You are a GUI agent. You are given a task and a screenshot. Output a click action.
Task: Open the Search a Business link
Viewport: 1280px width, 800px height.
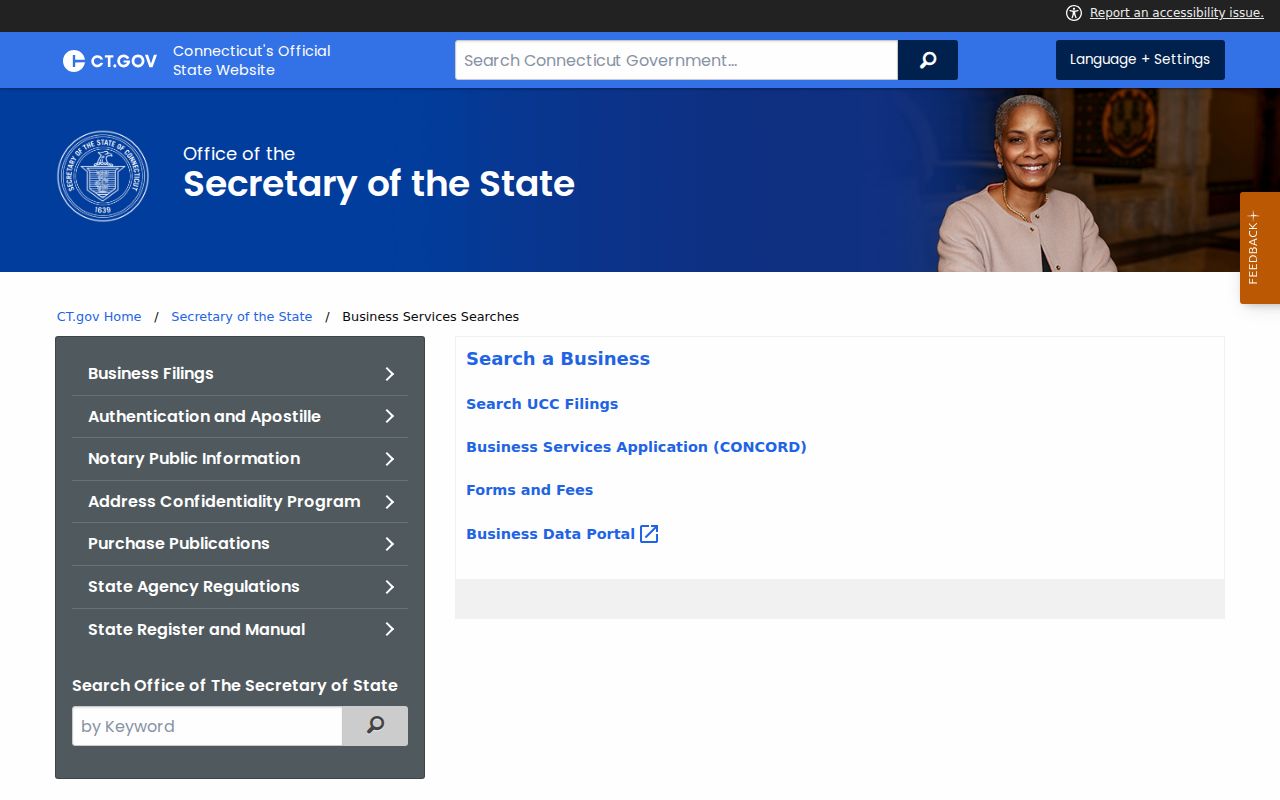pos(558,359)
